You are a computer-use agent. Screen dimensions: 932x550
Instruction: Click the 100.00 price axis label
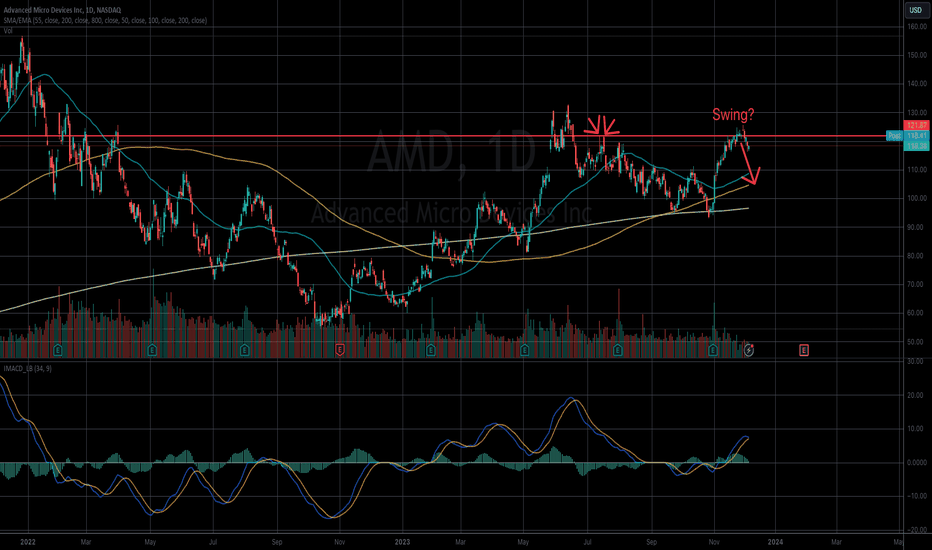[x=917, y=199]
